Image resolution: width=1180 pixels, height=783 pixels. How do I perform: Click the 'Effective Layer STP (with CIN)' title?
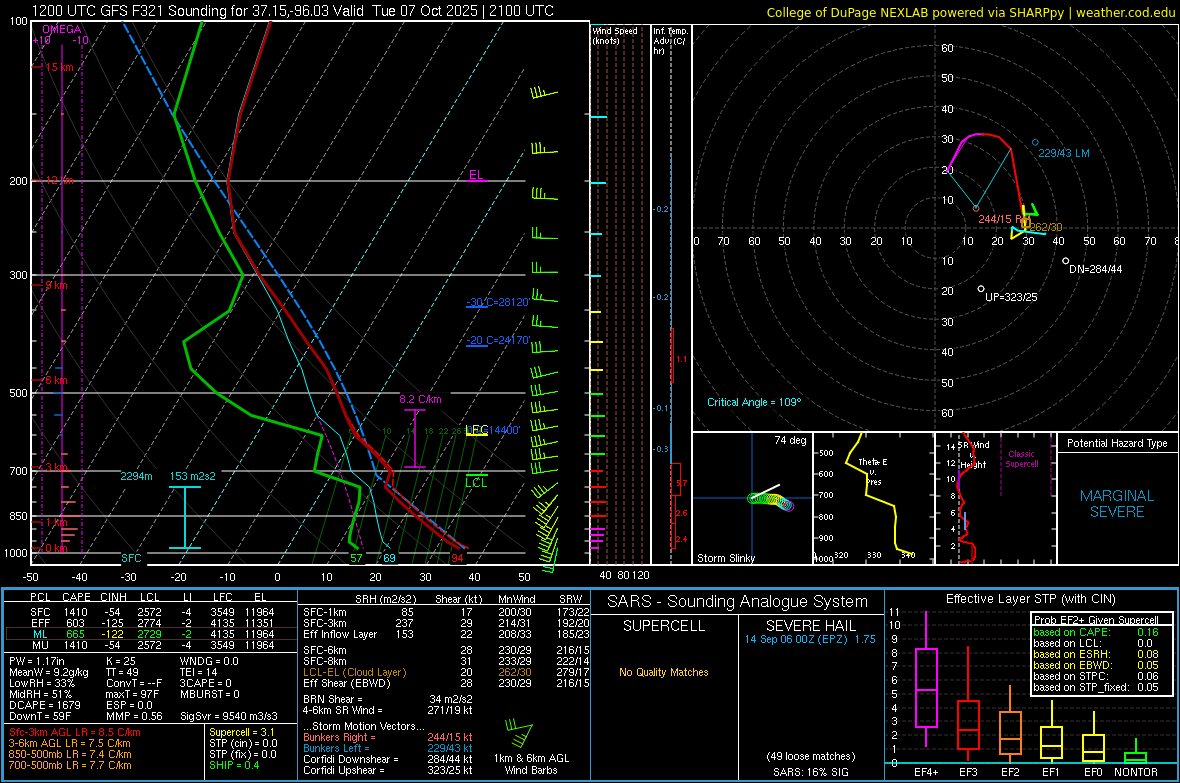(1030, 599)
